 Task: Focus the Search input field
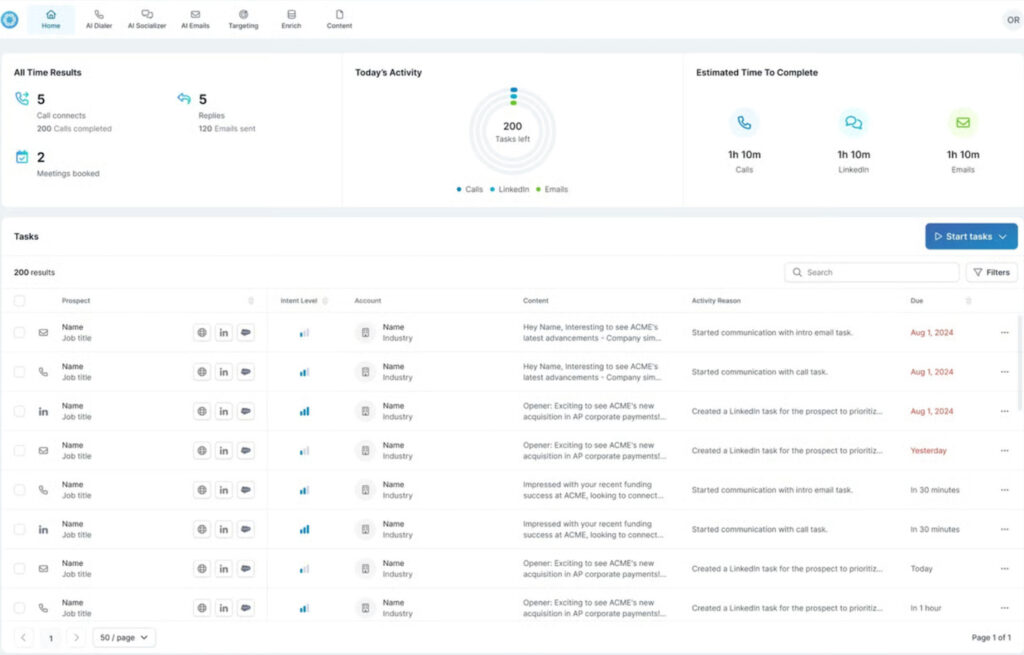click(871, 272)
